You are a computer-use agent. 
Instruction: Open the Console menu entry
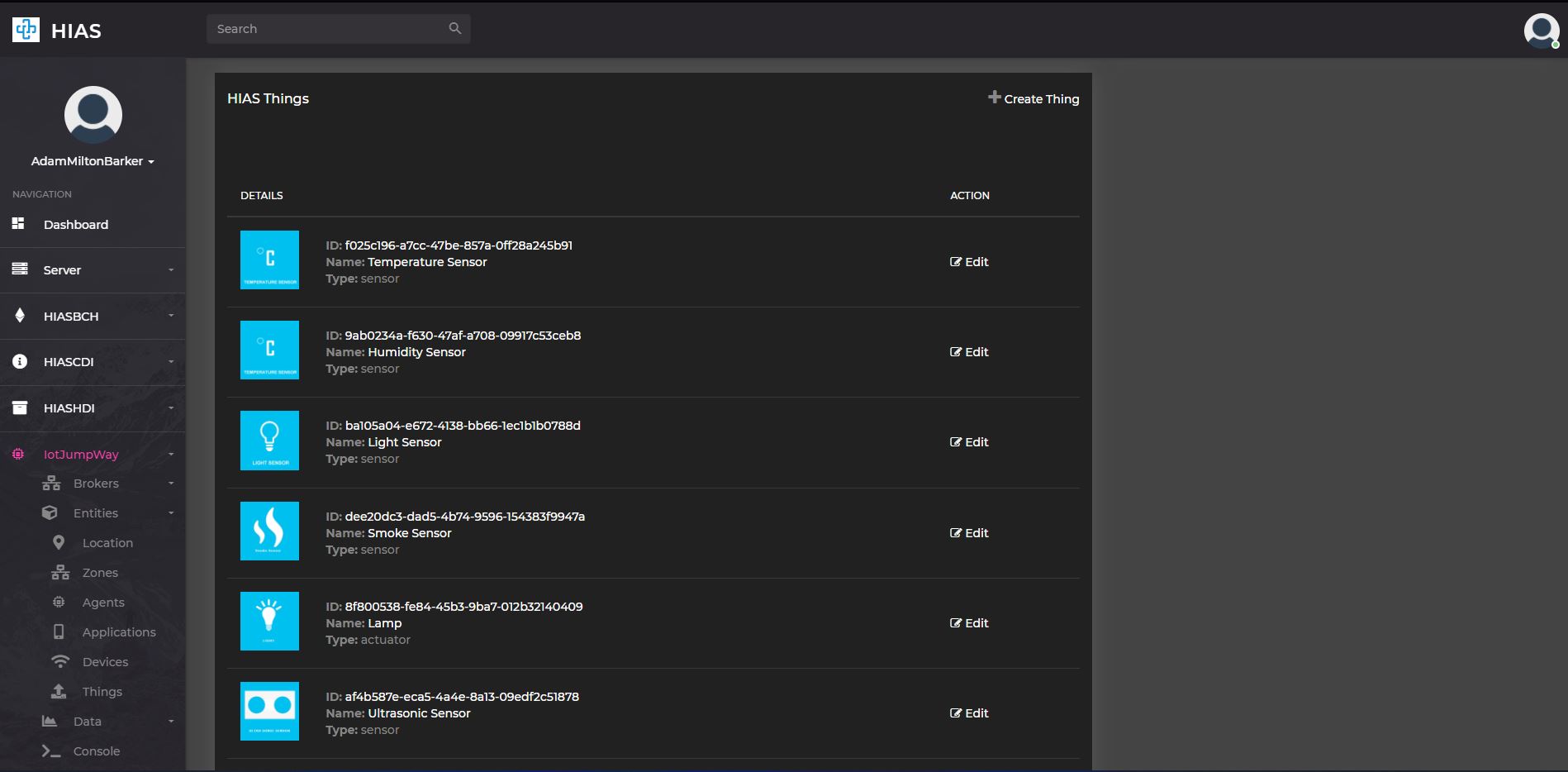point(97,751)
